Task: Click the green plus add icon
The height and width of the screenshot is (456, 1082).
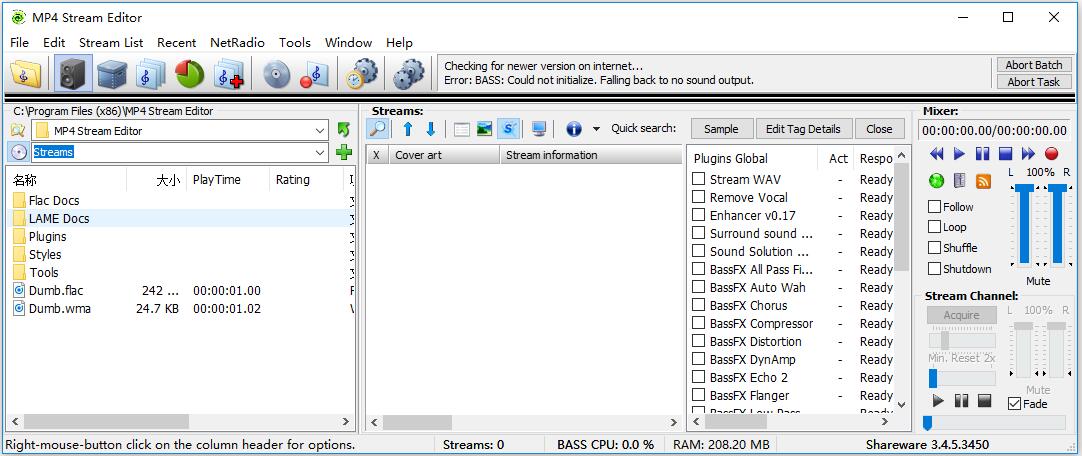Action: point(344,152)
